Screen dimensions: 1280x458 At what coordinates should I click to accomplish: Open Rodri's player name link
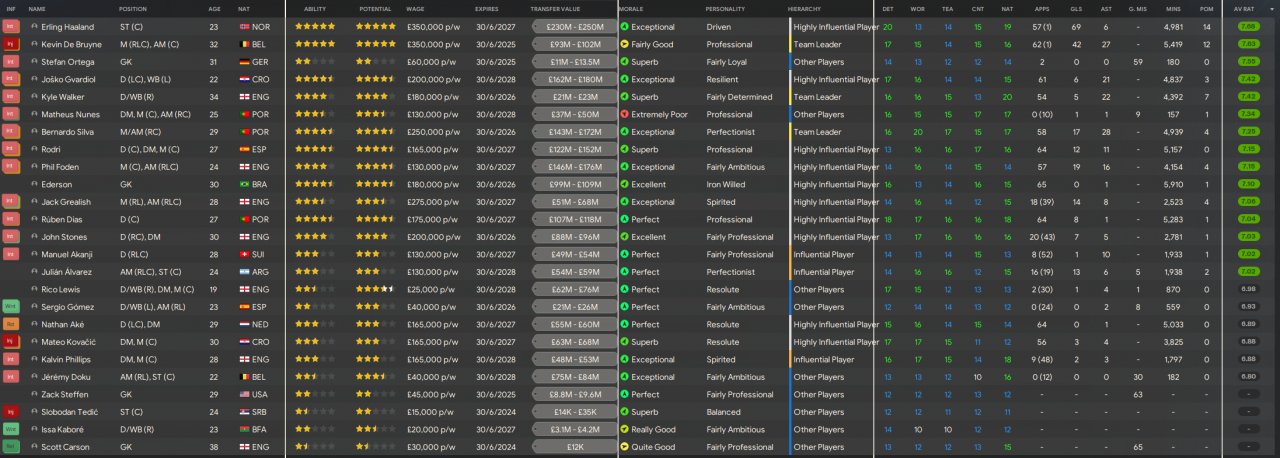53,149
